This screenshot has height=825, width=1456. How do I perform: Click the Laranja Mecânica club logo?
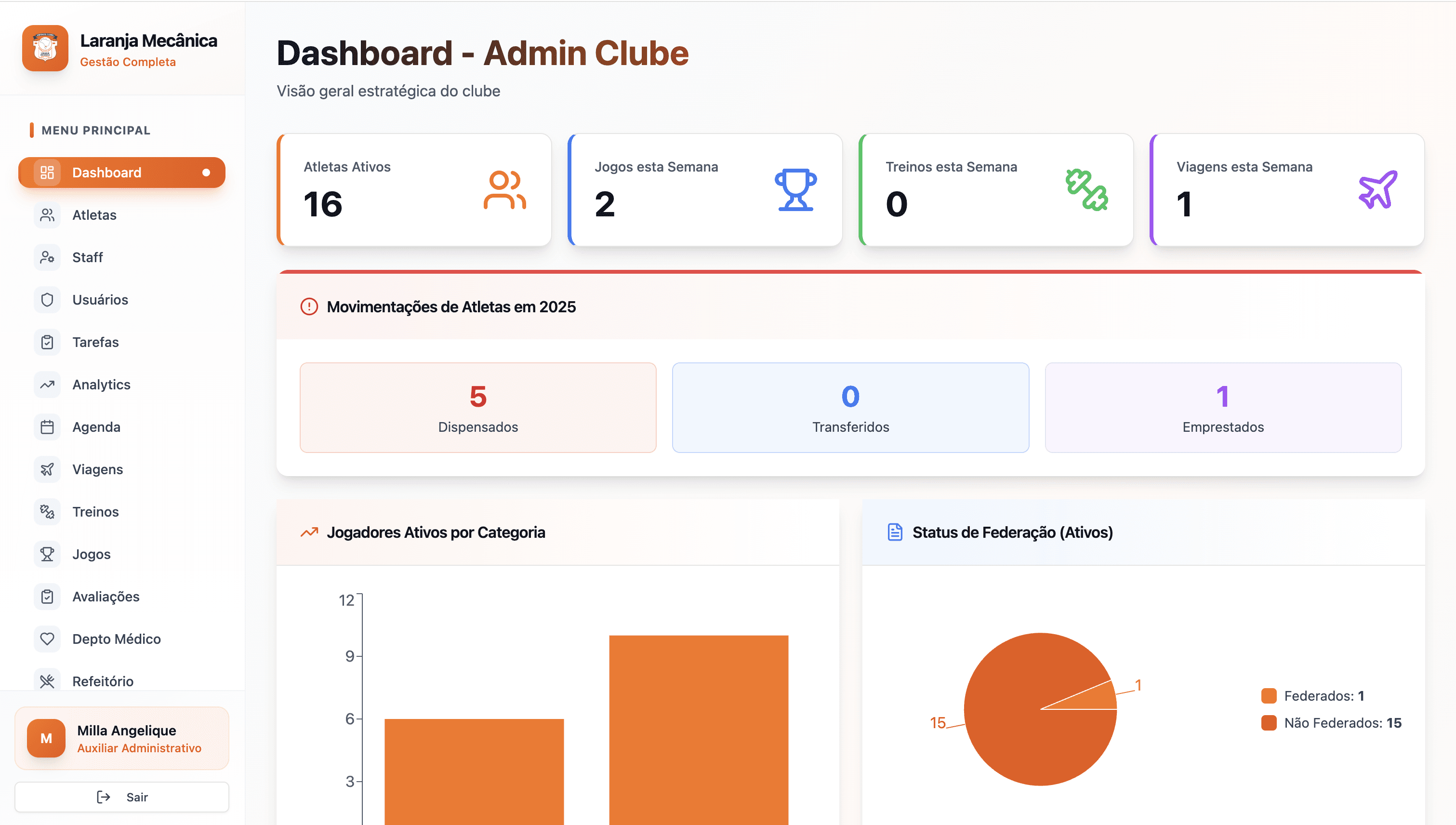point(45,49)
